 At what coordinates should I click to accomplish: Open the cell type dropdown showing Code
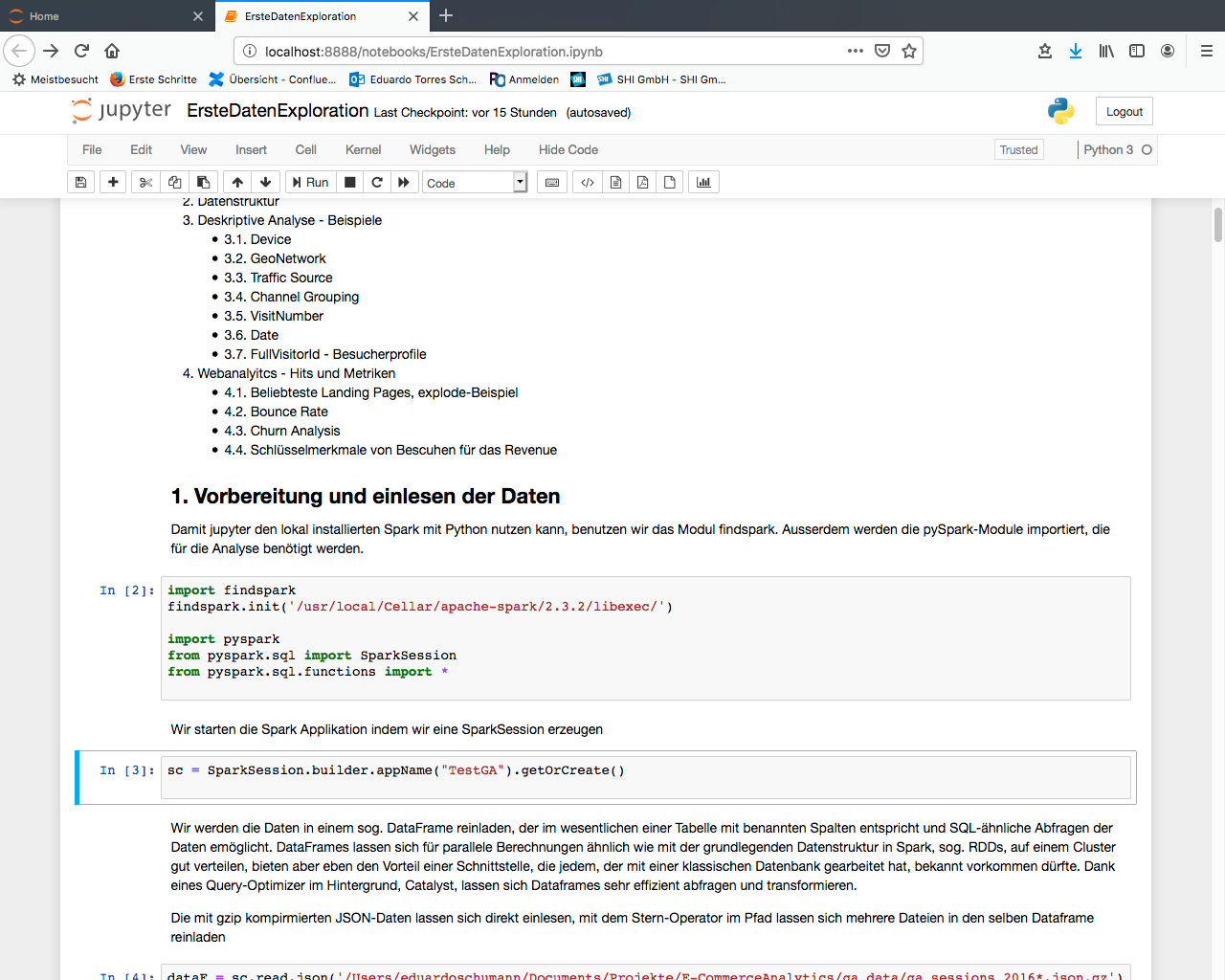475,183
